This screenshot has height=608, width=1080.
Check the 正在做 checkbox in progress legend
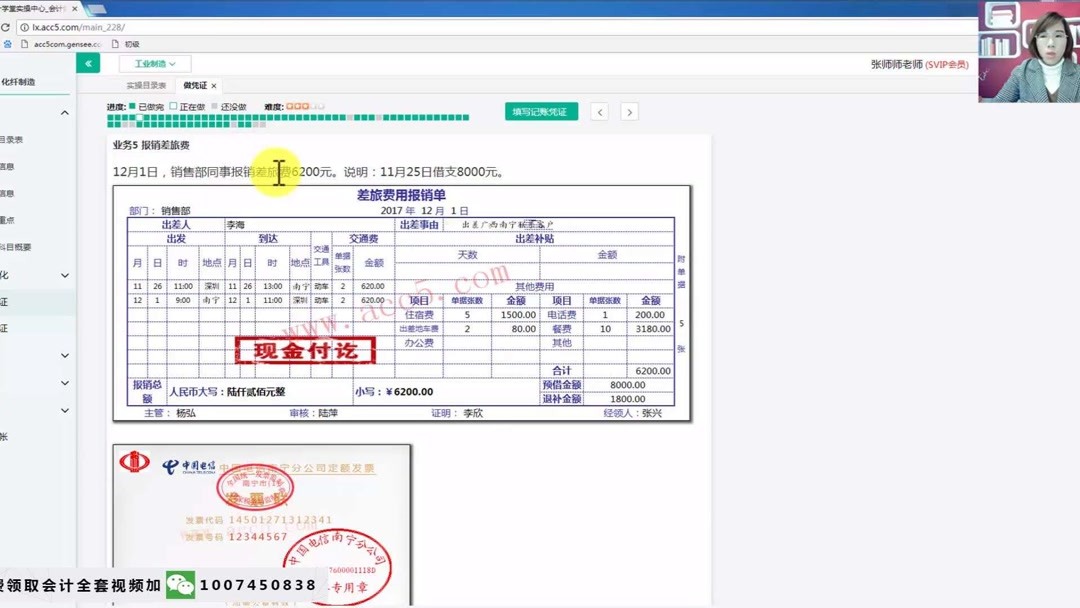(x=173, y=106)
